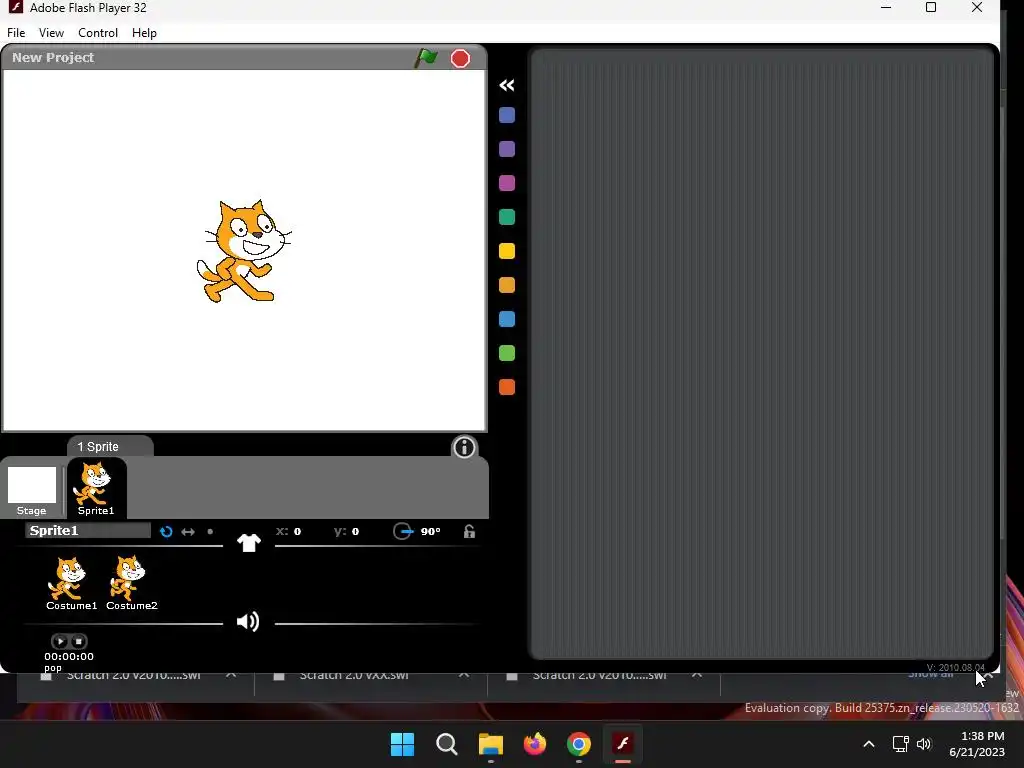Image resolution: width=1024 pixels, height=768 pixels.
Task: Select the sky-blue block category swatch
Action: 507,319
